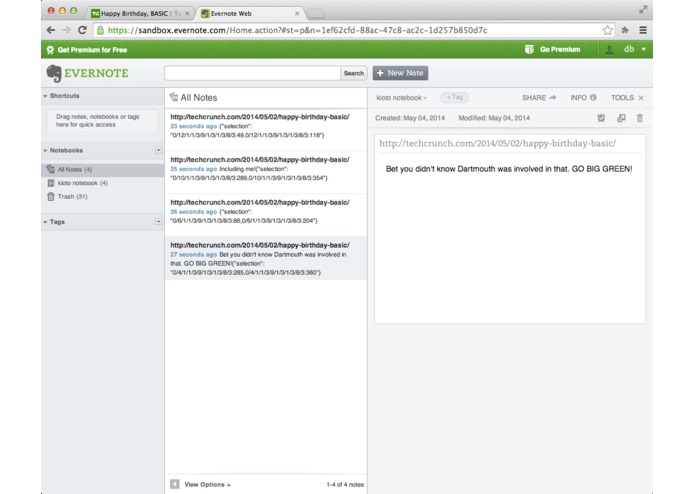Add a tag with + Tag button

[x=454, y=97]
